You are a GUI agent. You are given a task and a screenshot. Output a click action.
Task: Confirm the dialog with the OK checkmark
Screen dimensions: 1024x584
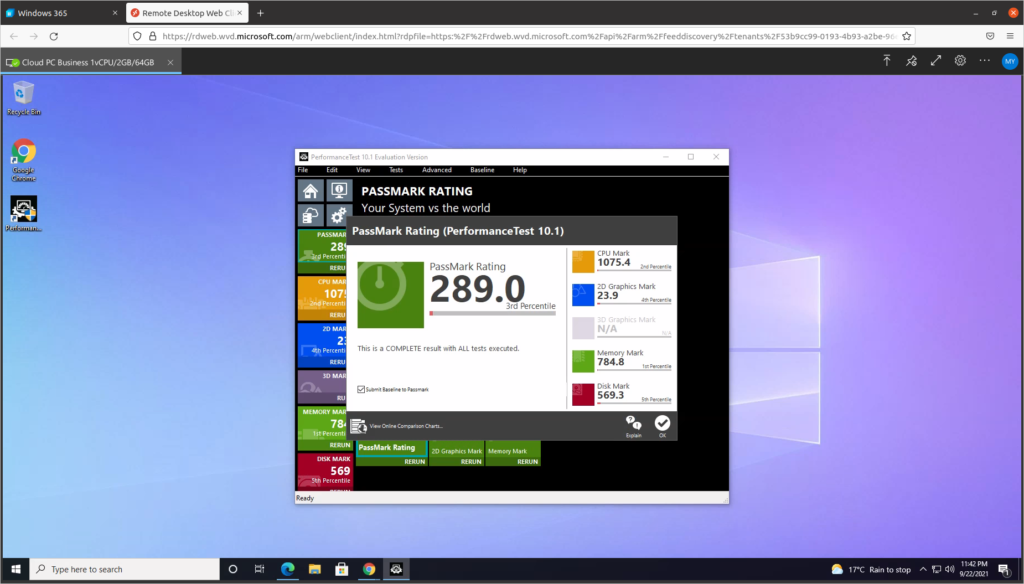pos(662,426)
